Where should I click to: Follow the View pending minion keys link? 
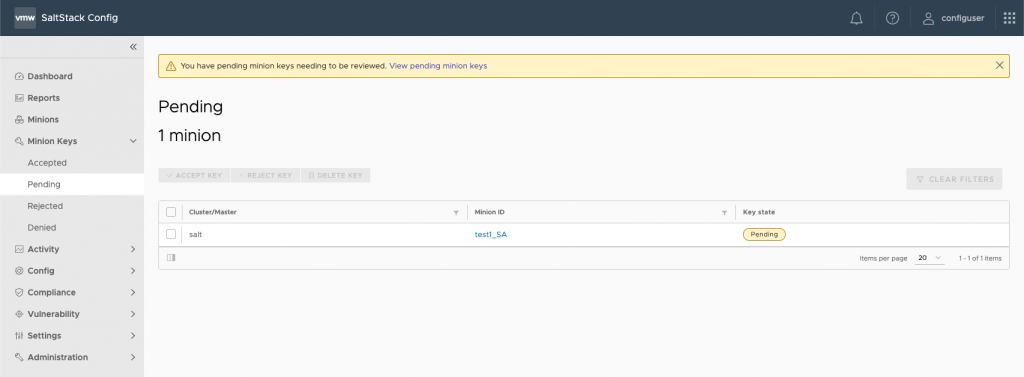coord(438,66)
